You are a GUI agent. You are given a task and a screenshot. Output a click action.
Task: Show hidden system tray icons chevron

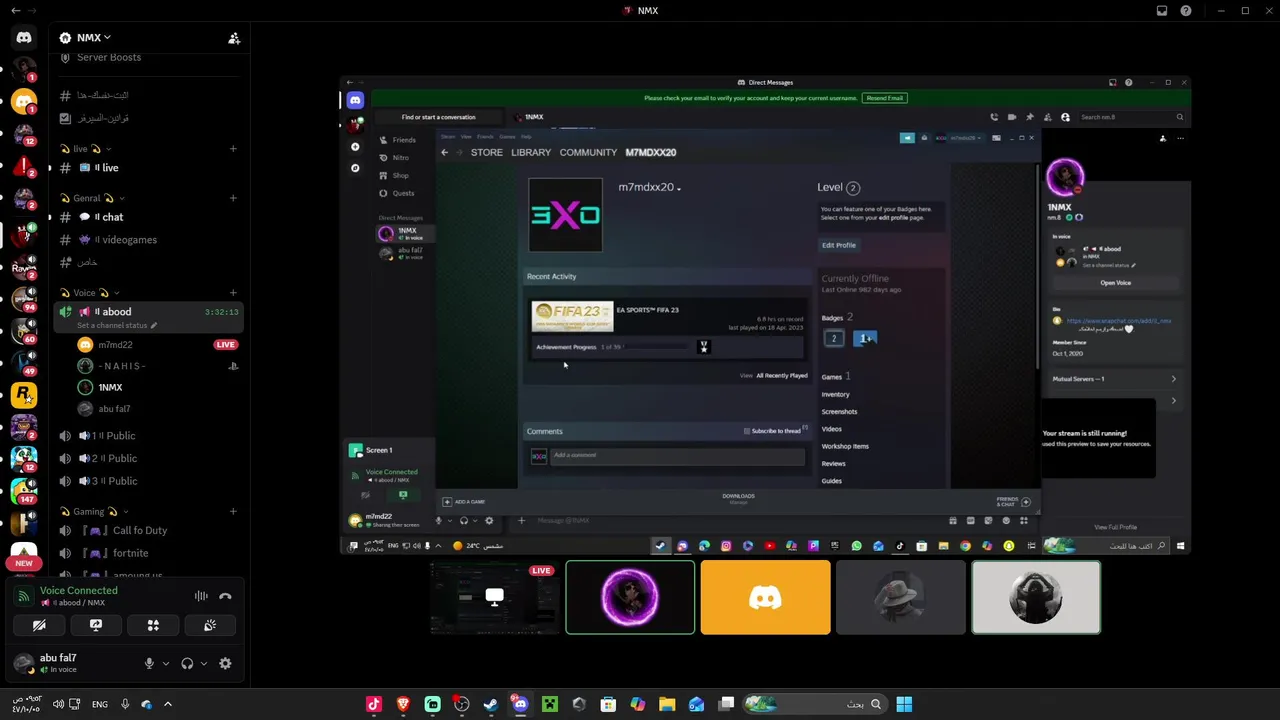click(x=168, y=704)
